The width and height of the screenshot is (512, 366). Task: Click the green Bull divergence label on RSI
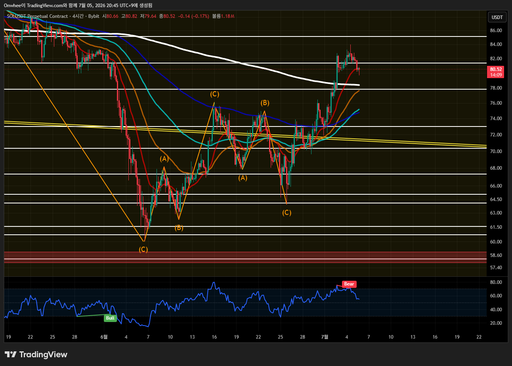coord(110,318)
